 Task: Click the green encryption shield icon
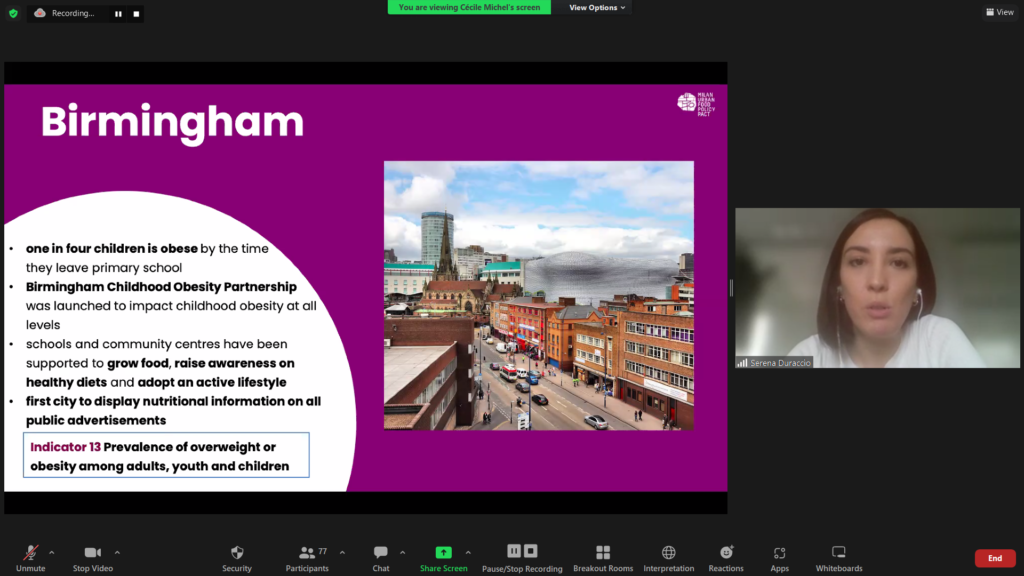coord(13,13)
